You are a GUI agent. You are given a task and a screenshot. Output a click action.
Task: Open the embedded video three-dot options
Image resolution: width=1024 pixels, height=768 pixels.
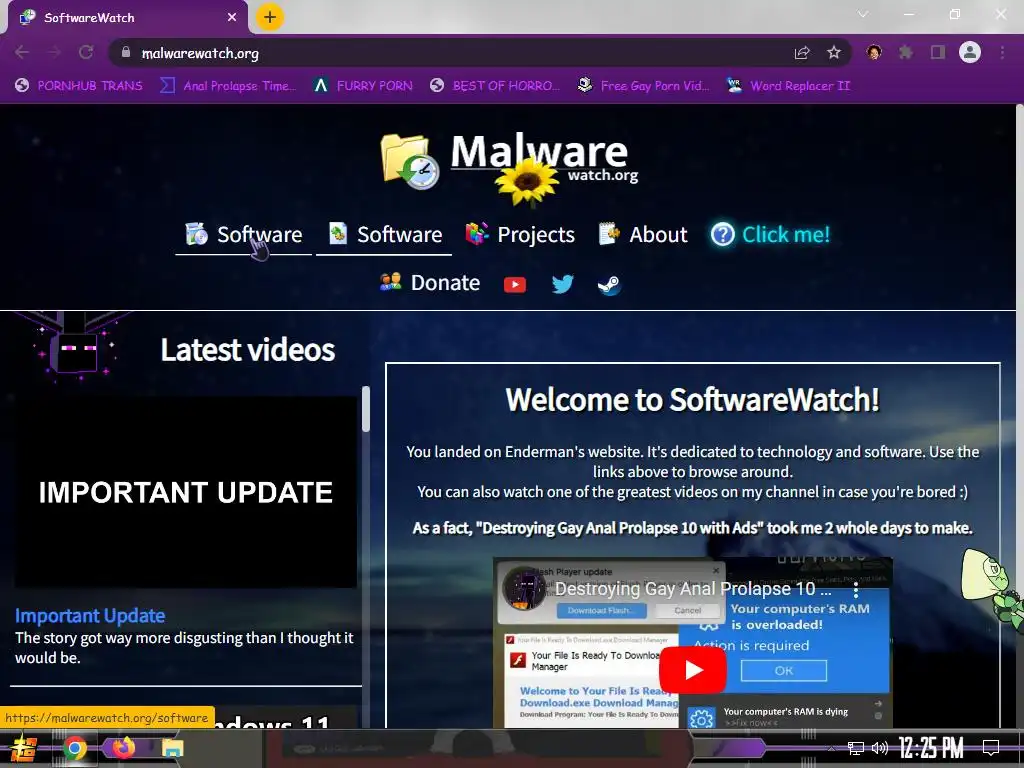pos(856,590)
